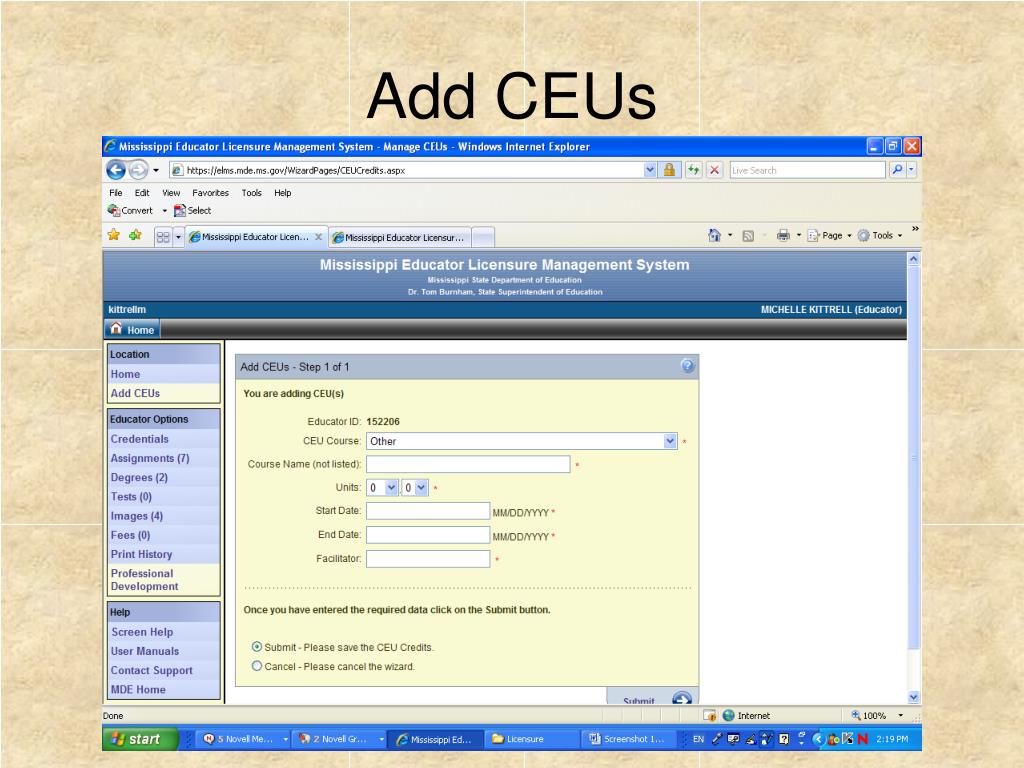
Task: Click the EN language indicator in tray
Action: [x=698, y=739]
